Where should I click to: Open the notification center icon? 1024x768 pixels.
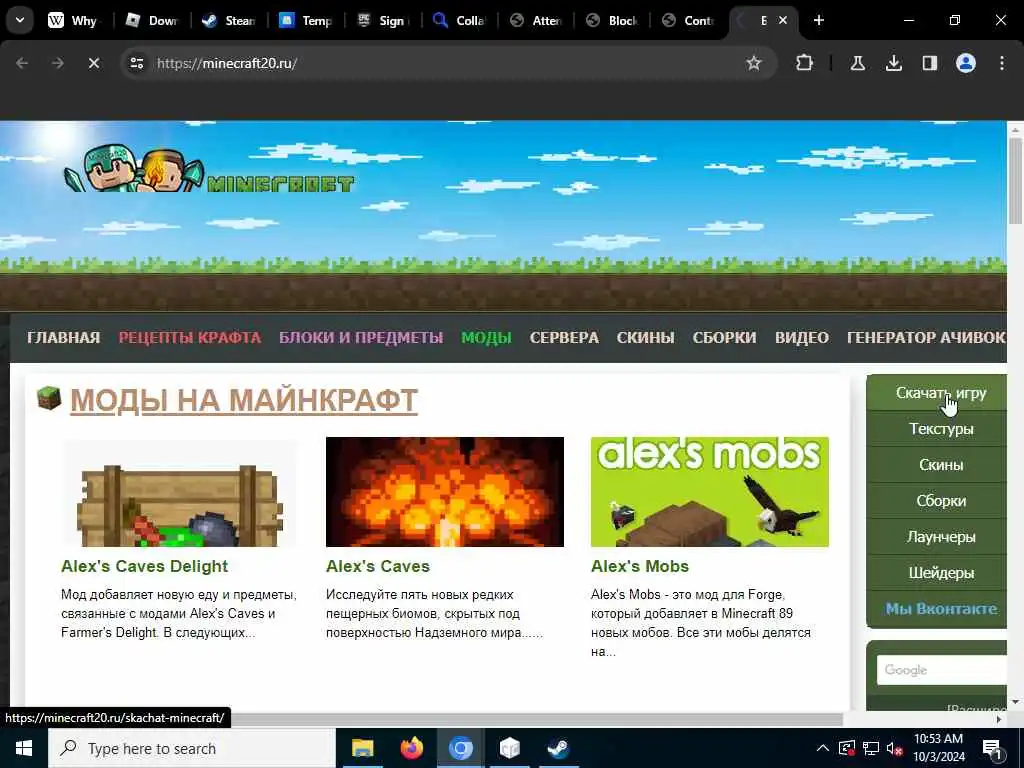(992, 748)
